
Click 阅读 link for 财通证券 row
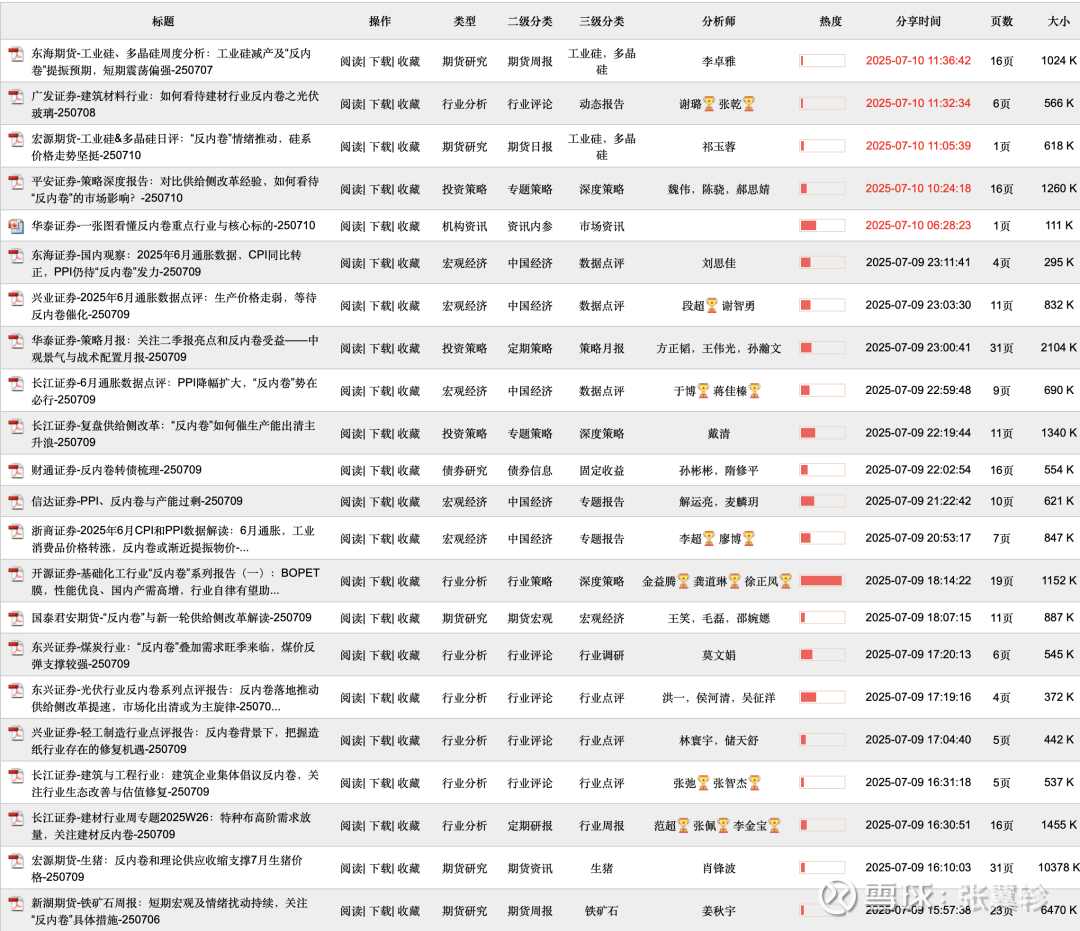[351, 470]
